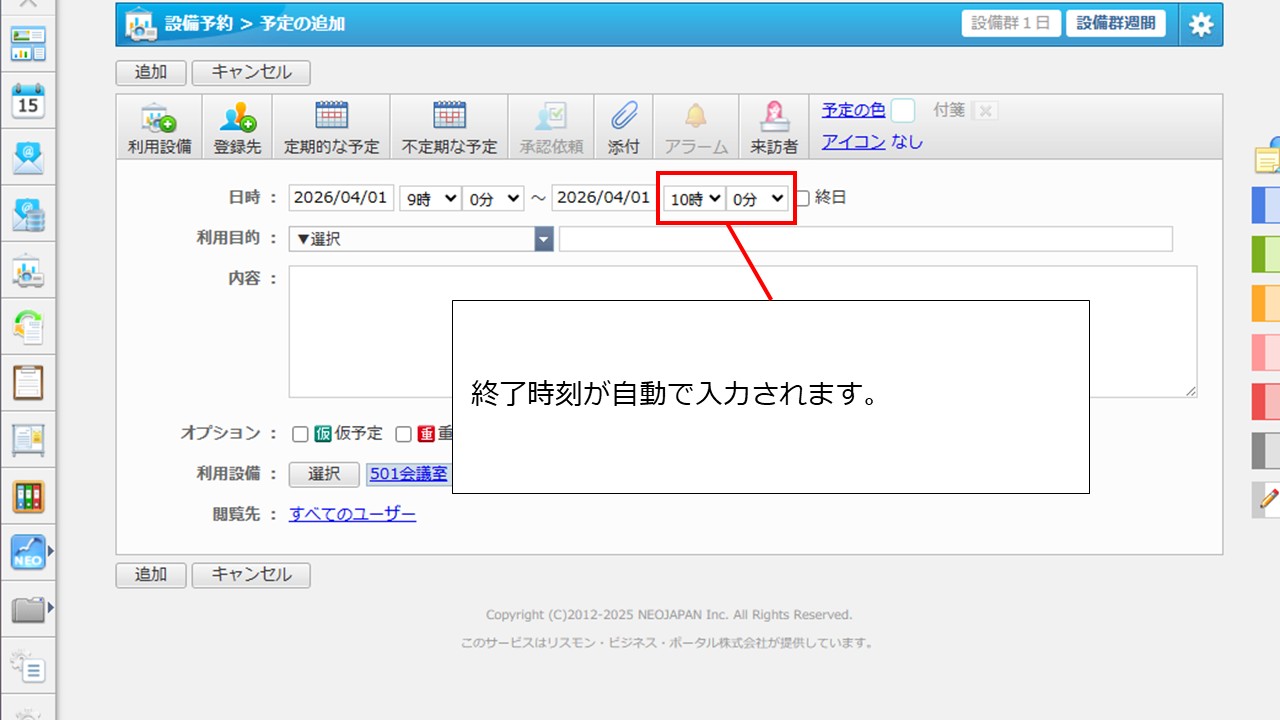This screenshot has height=720, width=1280.
Task: Expand the start hour 9時 dropdown
Action: tap(429, 198)
